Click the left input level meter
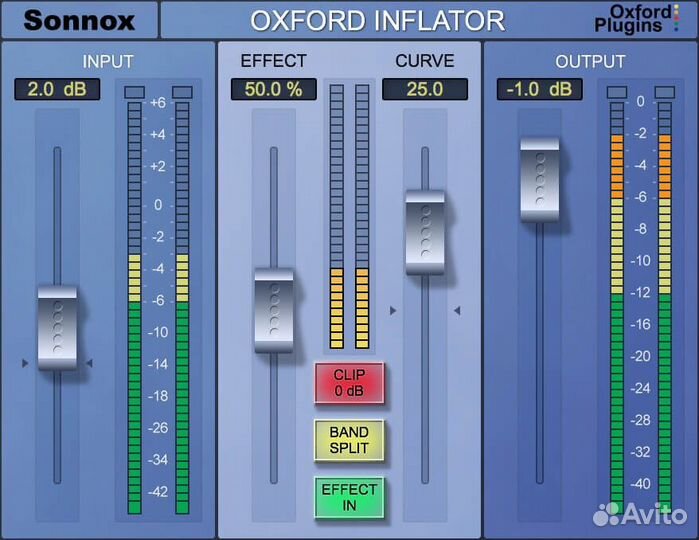699x540 pixels. click(x=135, y=308)
